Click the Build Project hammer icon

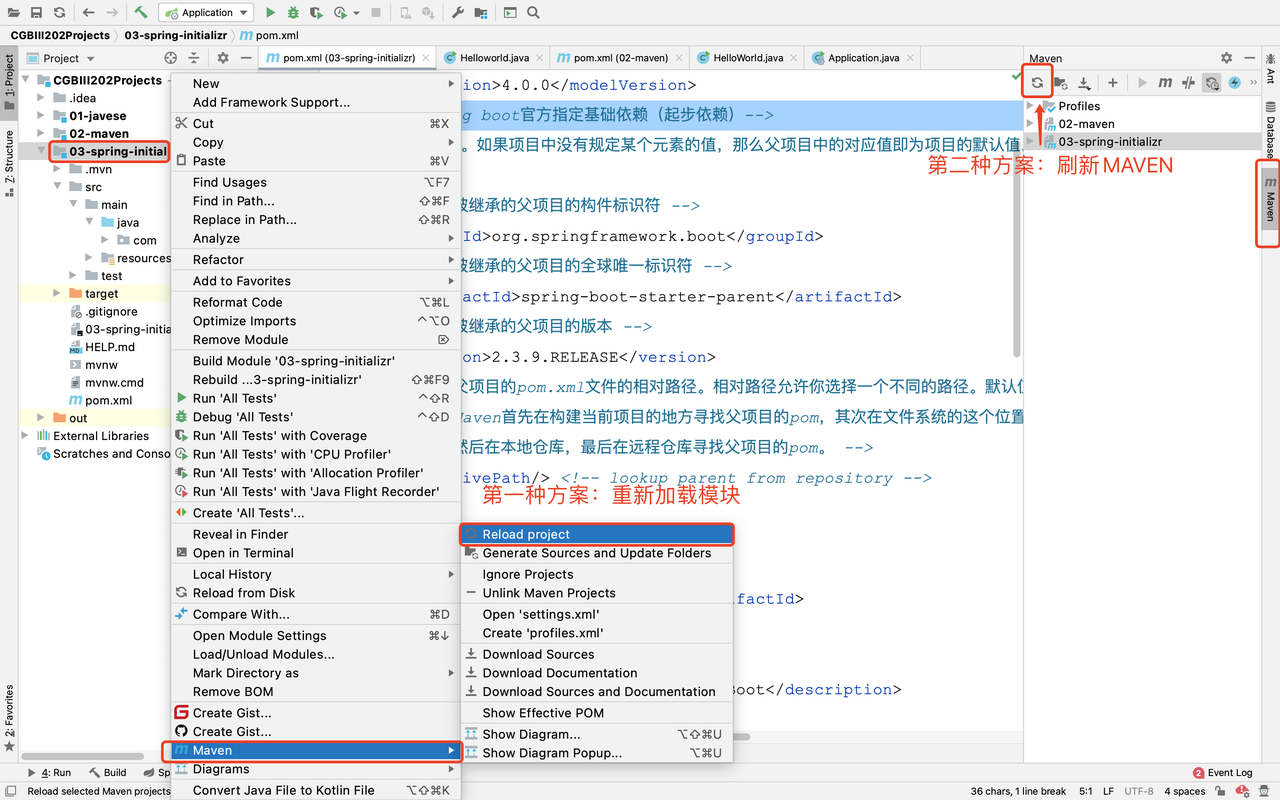pos(141,13)
